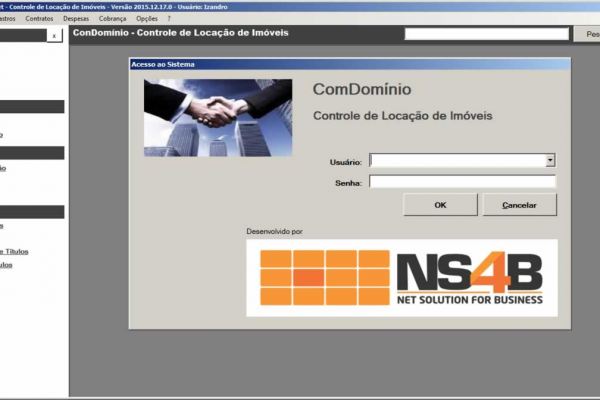Click the handshake image in login dialog

(x=218, y=118)
